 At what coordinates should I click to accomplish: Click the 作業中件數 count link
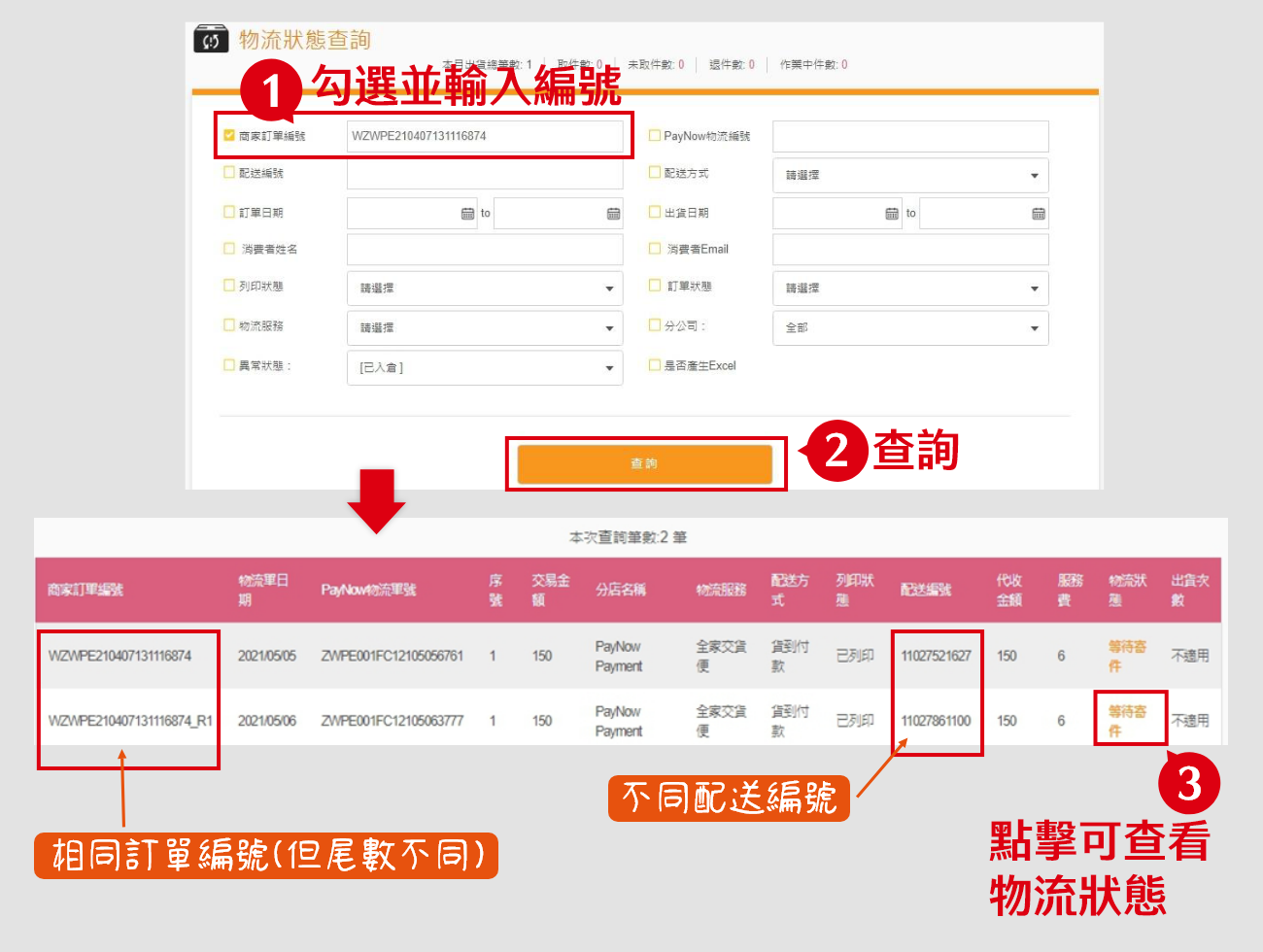[x=844, y=65]
